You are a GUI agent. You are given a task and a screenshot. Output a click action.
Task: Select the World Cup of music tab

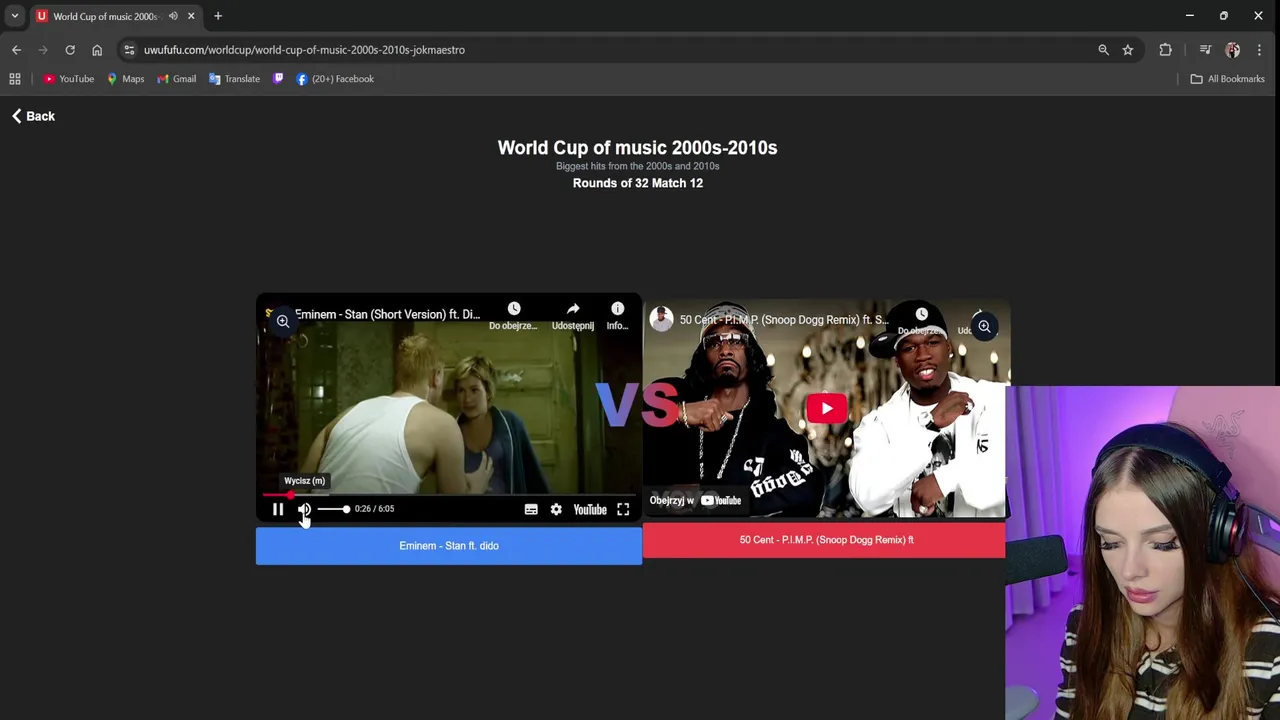104,16
